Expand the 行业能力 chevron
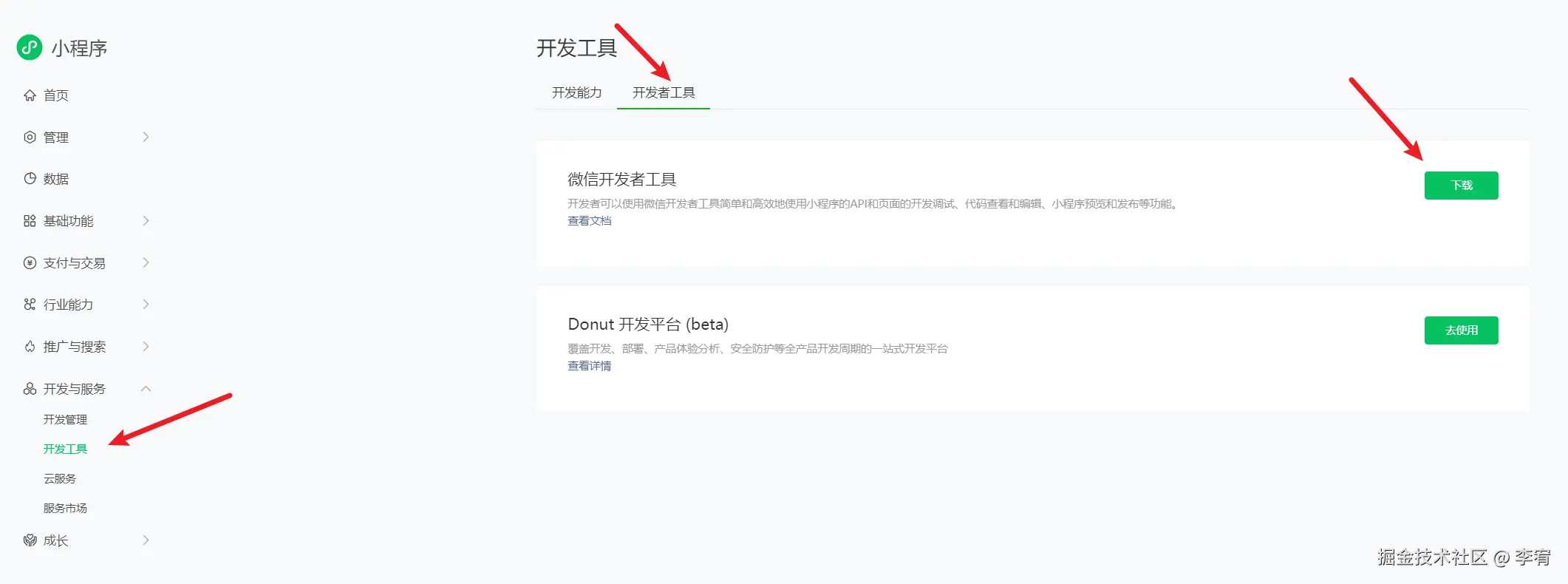 [146, 304]
